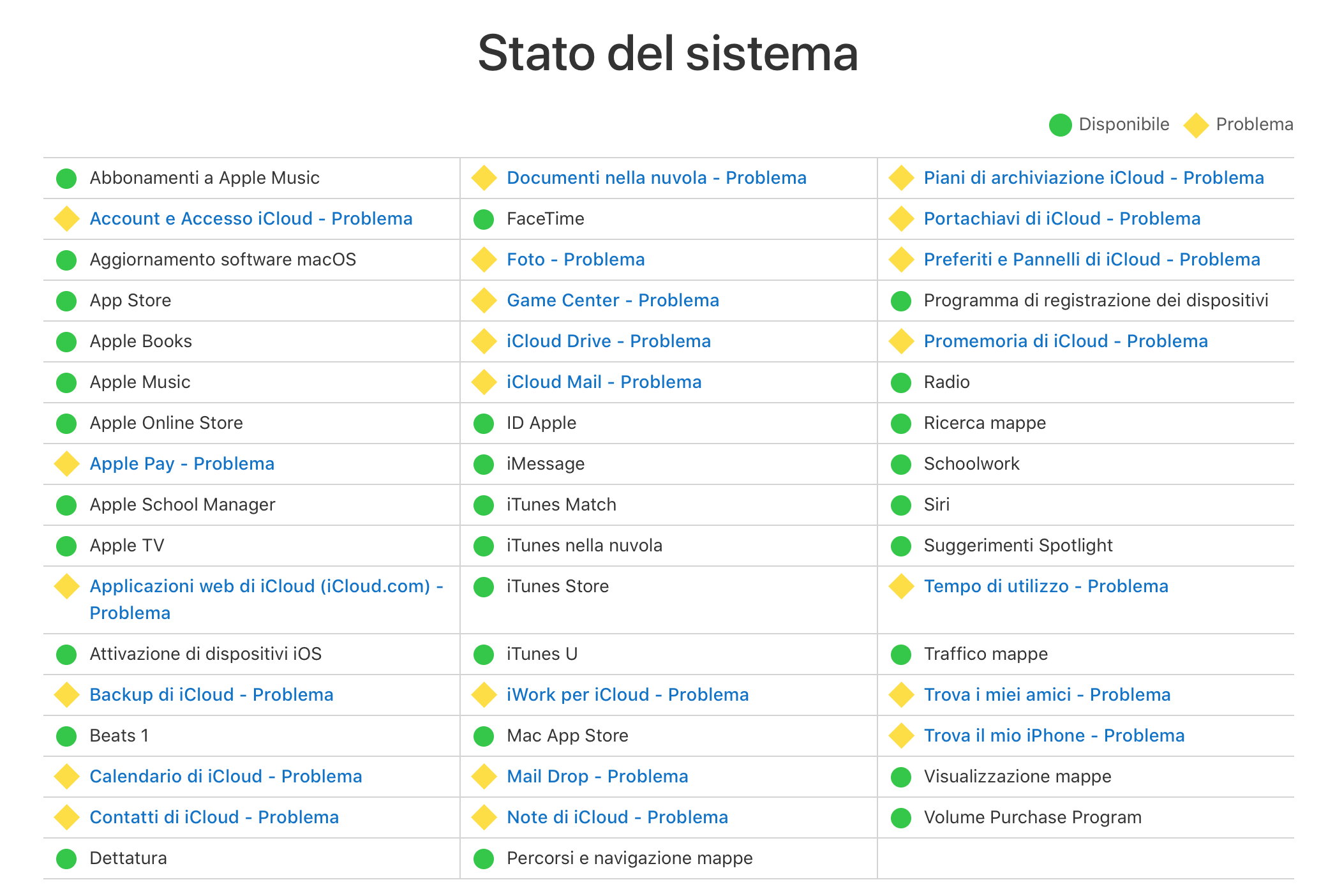Open Calendario di iCloud - Problema
This screenshot has width=1335, height=896.
point(225,776)
